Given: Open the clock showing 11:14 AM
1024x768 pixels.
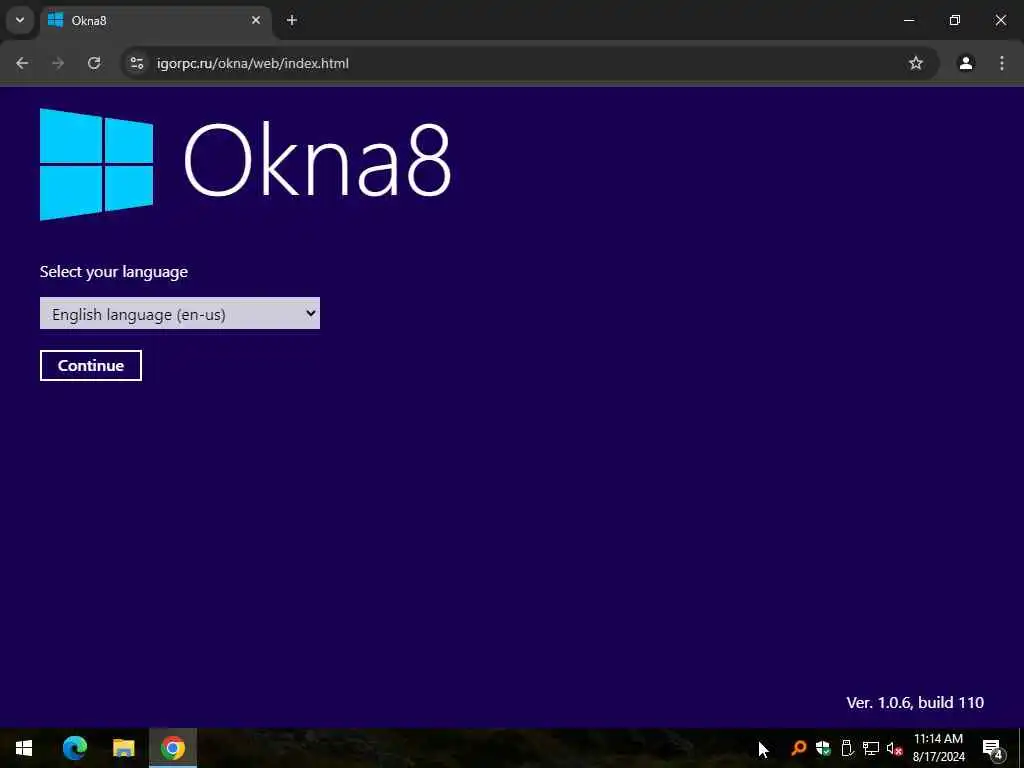Looking at the screenshot, I should (938, 748).
